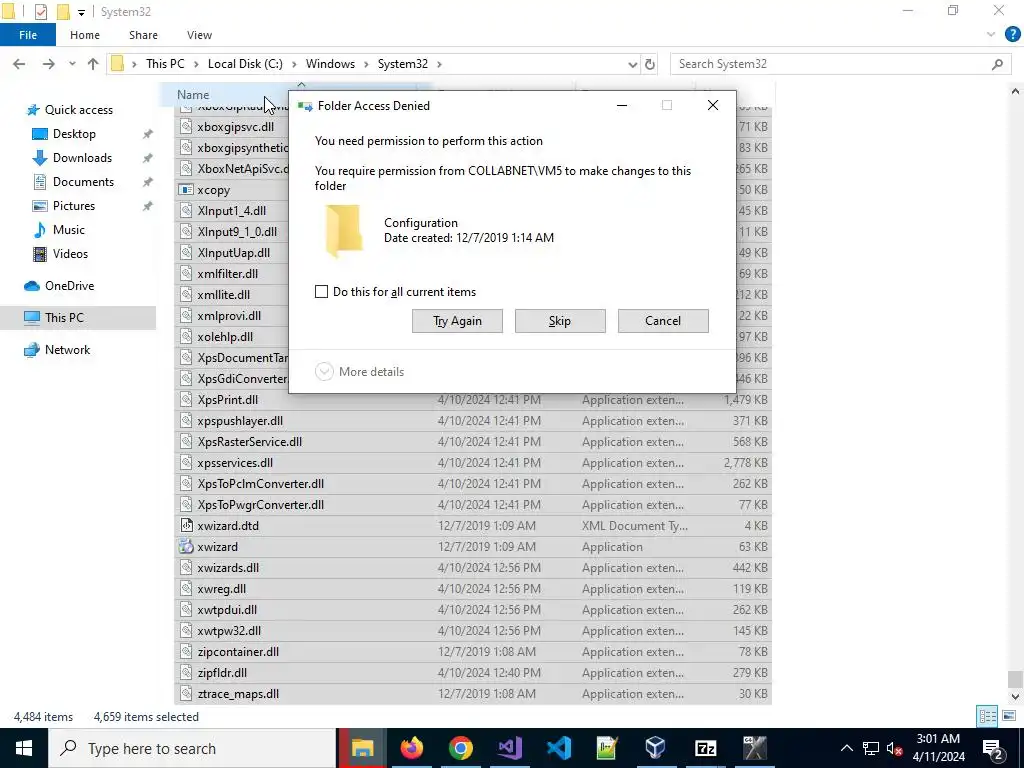Image resolution: width=1024 pixels, height=768 pixels.
Task: Open dropdown chevron after Windows breadcrumb
Action: [367, 64]
